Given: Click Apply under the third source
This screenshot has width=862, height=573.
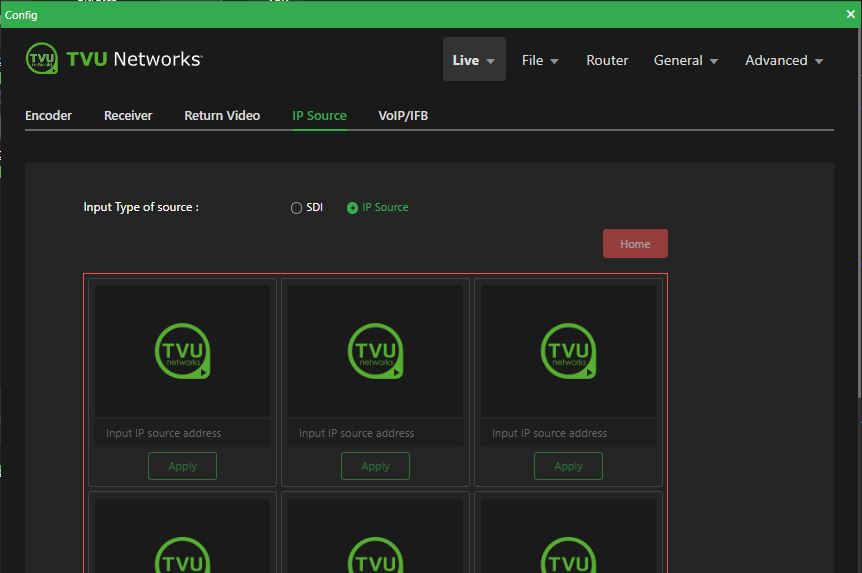Looking at the screenshot, I should [x=568, y=466].
